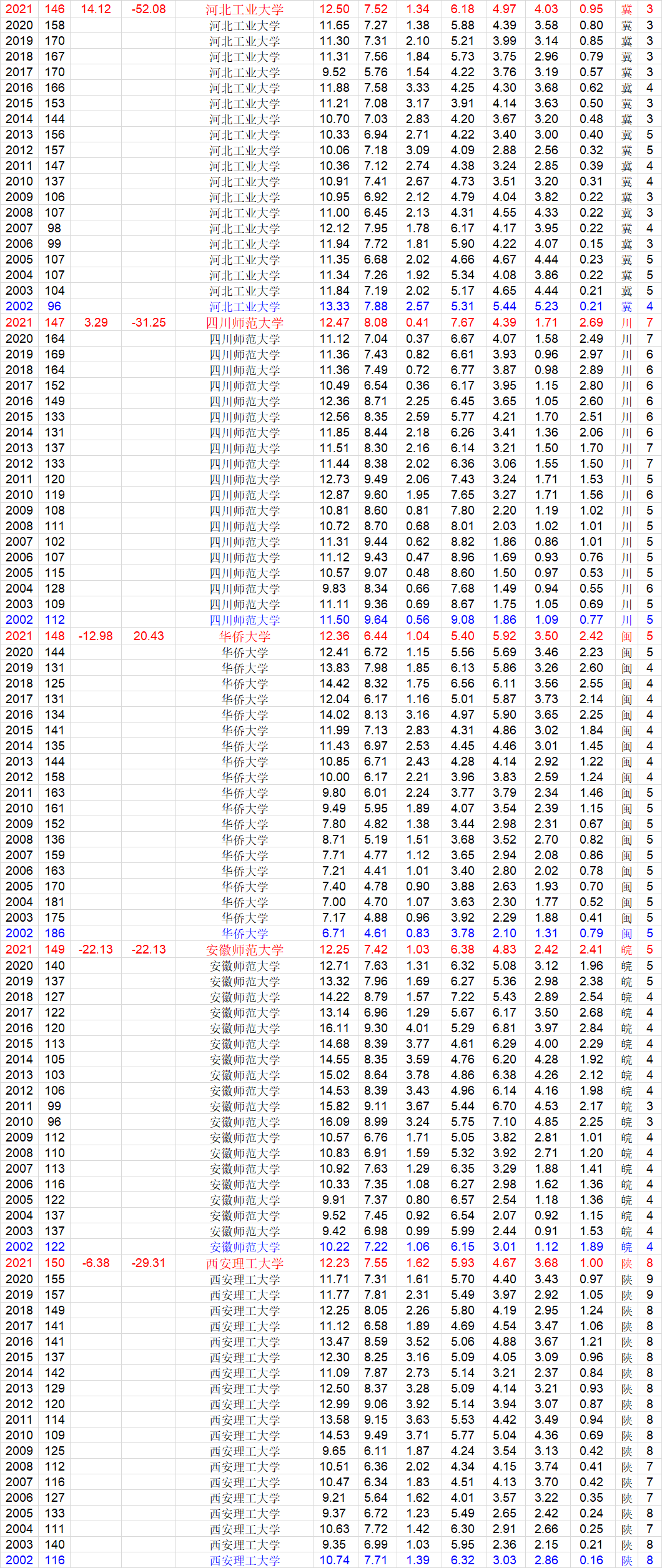Select the 四川师范大学 name cell in the 2015 row
Screen dimensions: 662x1568
pos(244,417)
